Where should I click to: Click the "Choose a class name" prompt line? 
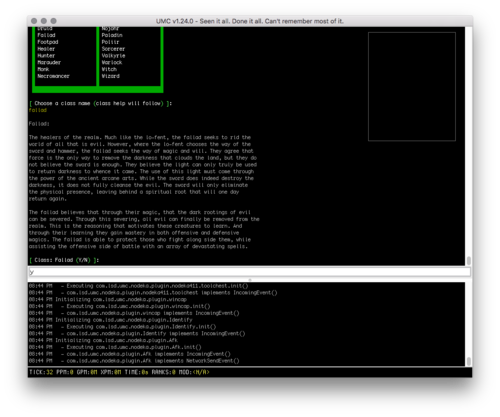(100, 103)
